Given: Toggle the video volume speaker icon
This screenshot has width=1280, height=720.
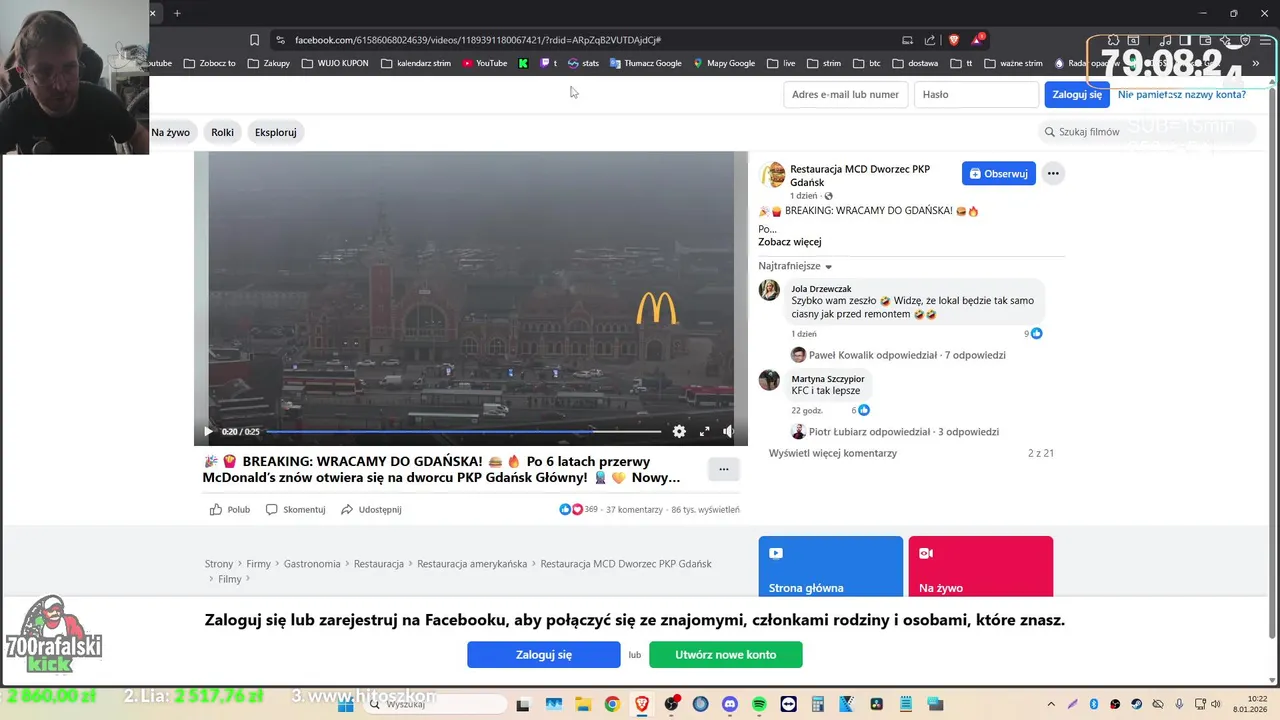Looking at the screenshot, I should click(x=728, y=431).
